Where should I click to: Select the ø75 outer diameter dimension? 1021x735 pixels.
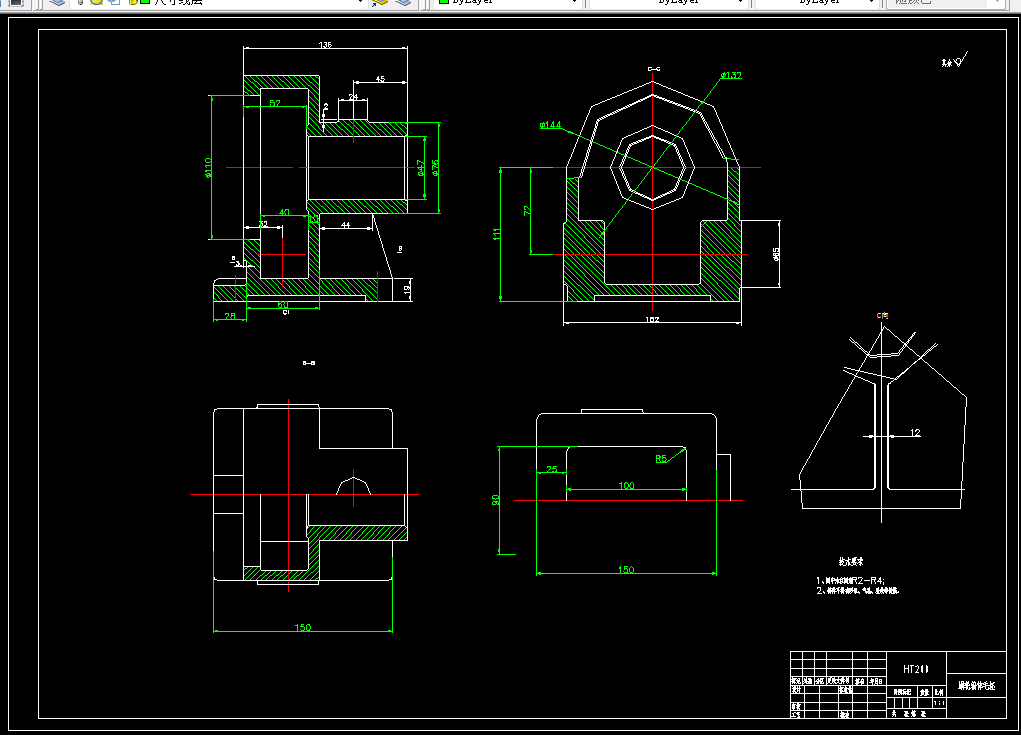point(435,167)
